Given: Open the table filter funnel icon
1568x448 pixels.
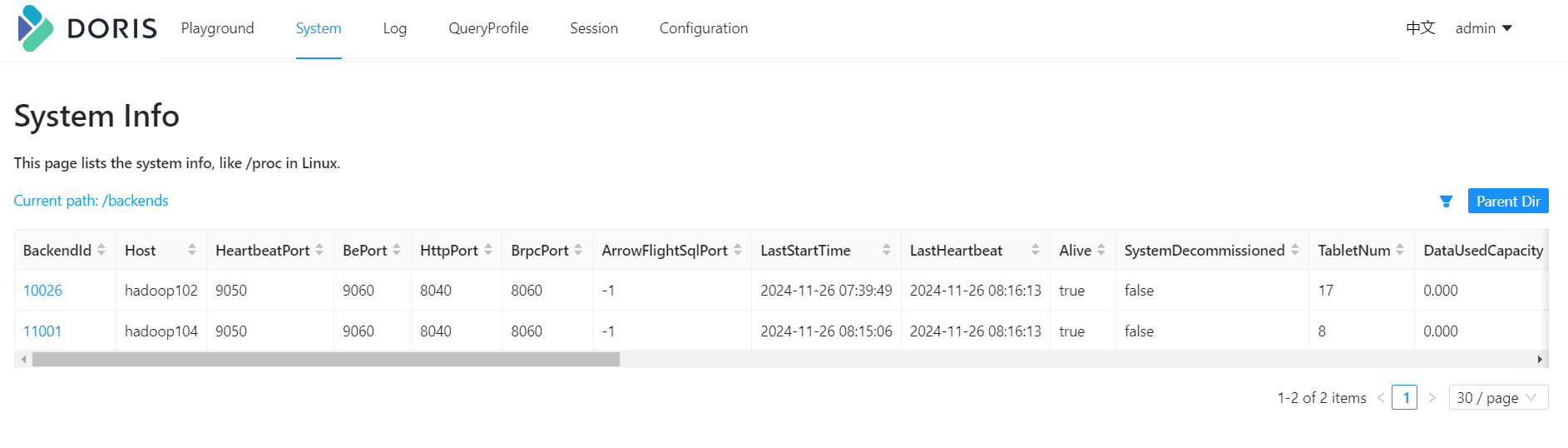Looking at the screenshot, I should coord(1447,202).
